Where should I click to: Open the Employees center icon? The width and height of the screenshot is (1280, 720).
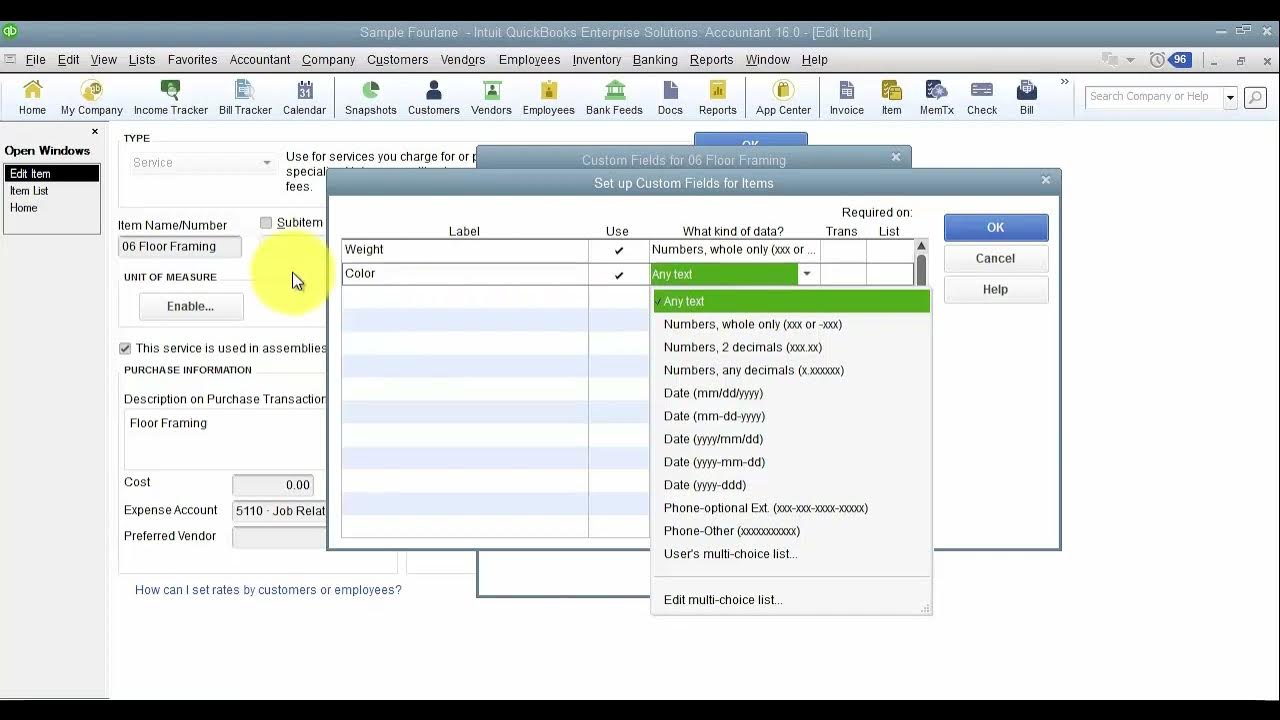tap(548, 98)
